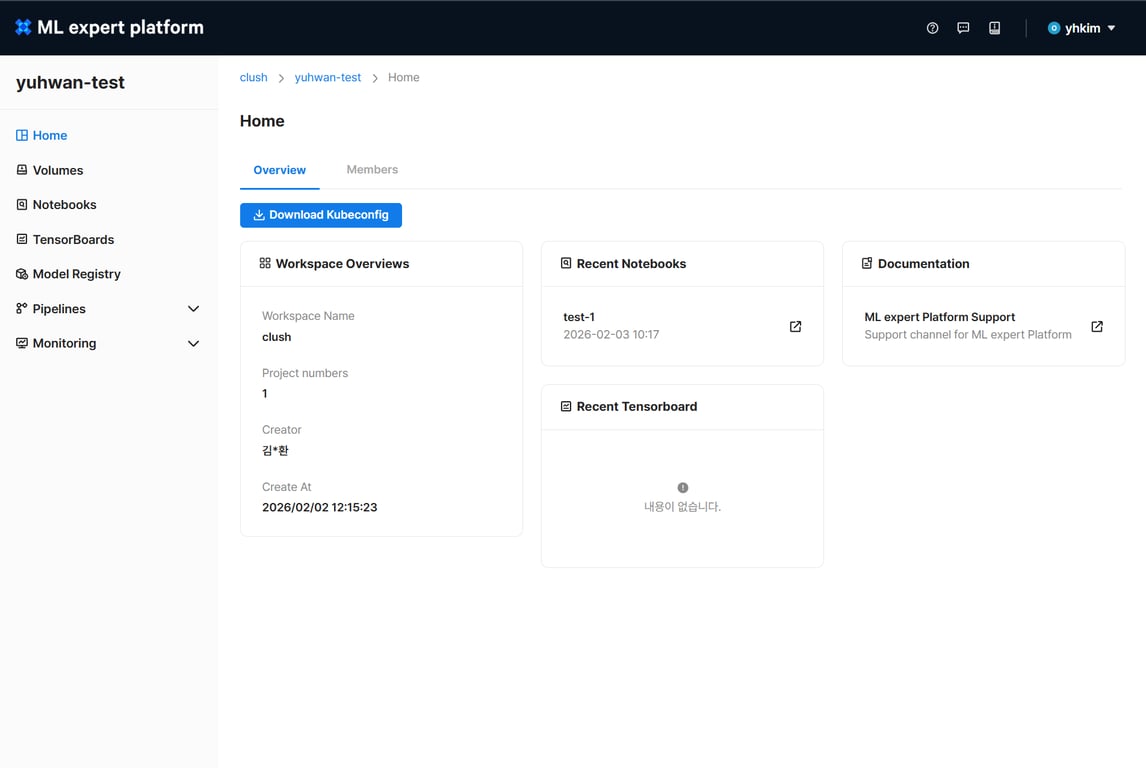This screenshot has width=1146, height=768.
Task: Open ML expert Platform Support external link icon
Action: 1097,327
